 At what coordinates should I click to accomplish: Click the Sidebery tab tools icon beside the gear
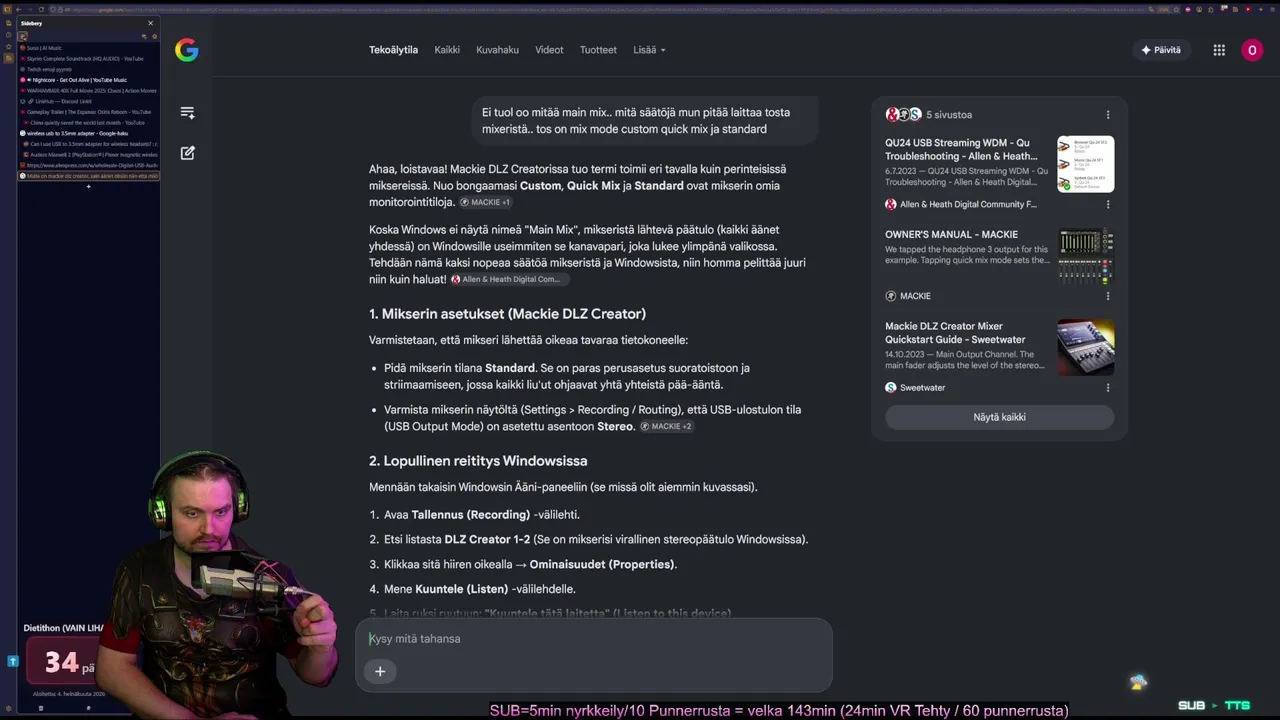[144, 36]
